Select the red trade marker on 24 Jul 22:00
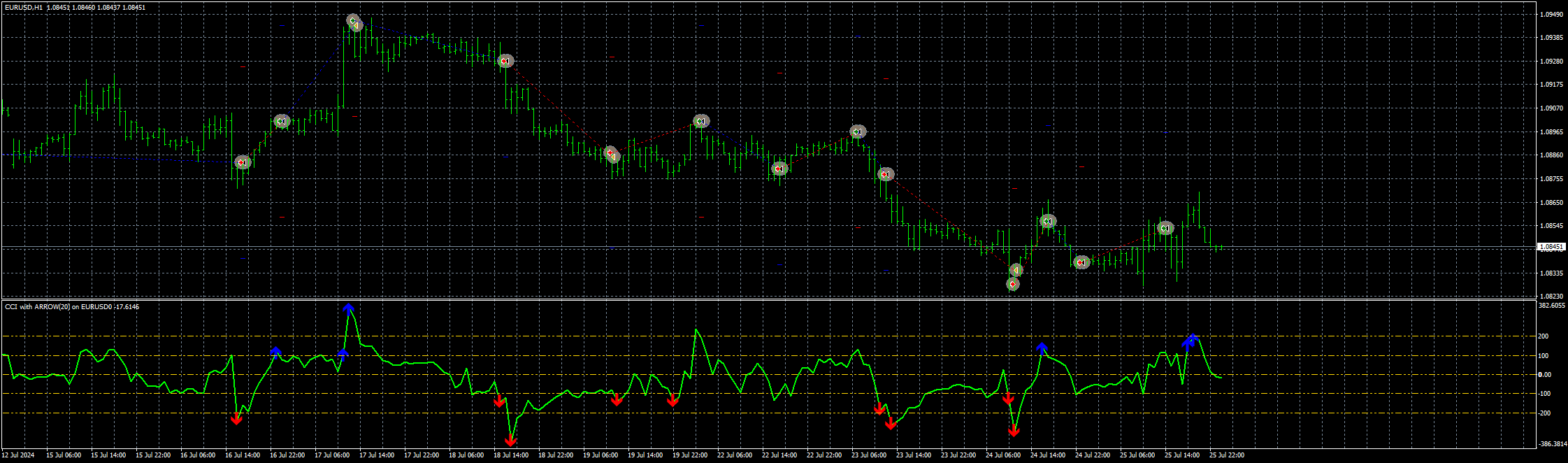This screenshot has width=1568, height=463. pos(1081,262)
